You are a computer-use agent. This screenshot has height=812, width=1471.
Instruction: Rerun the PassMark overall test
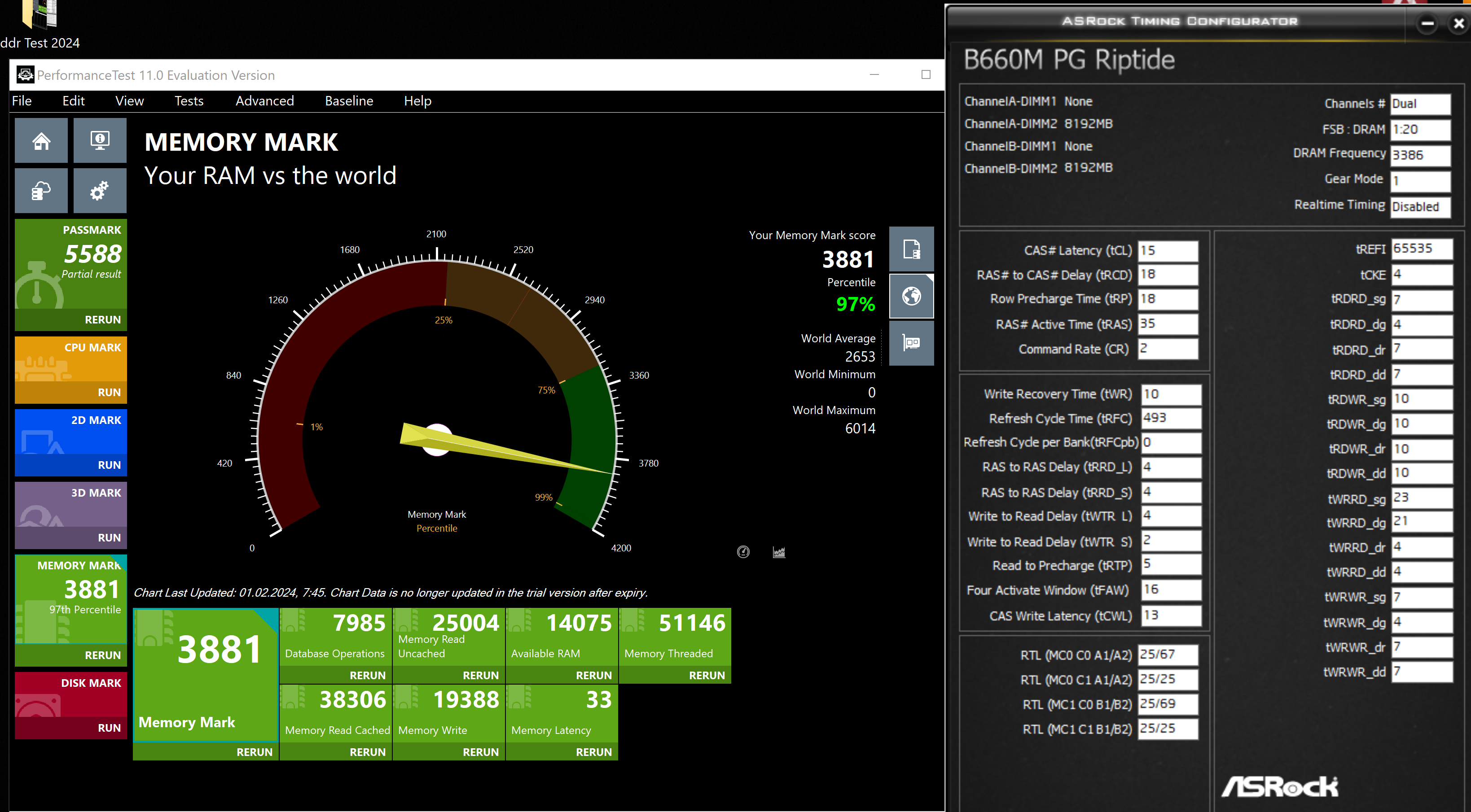point(103,319)
